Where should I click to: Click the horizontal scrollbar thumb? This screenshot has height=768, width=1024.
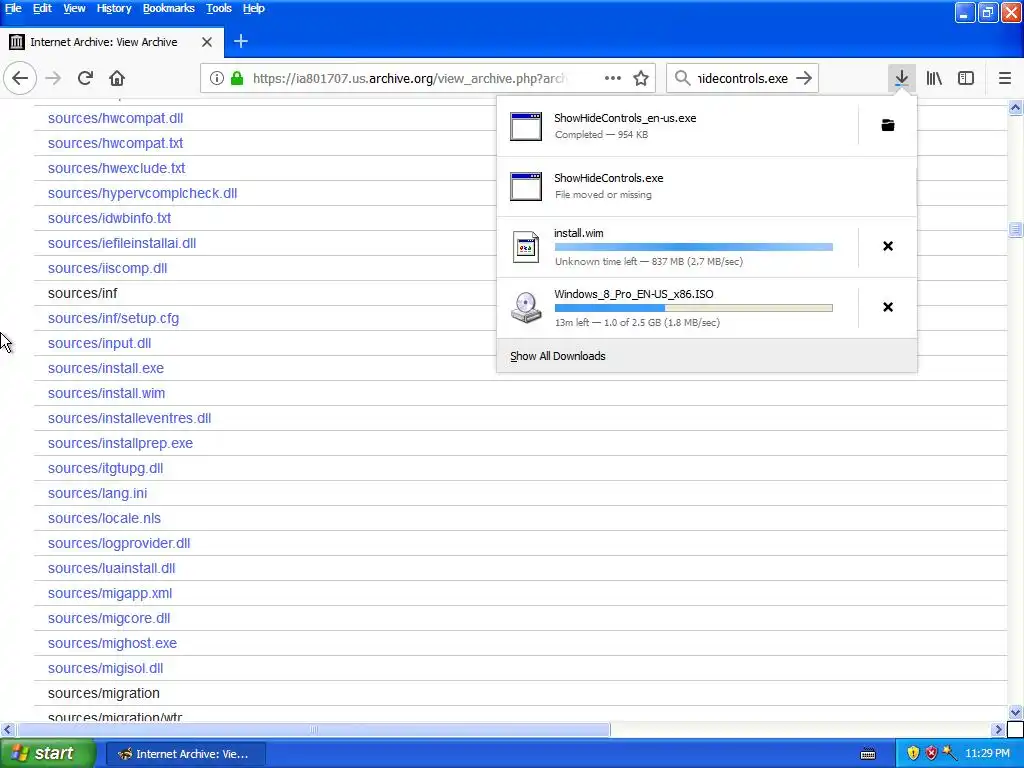point(313,729)
